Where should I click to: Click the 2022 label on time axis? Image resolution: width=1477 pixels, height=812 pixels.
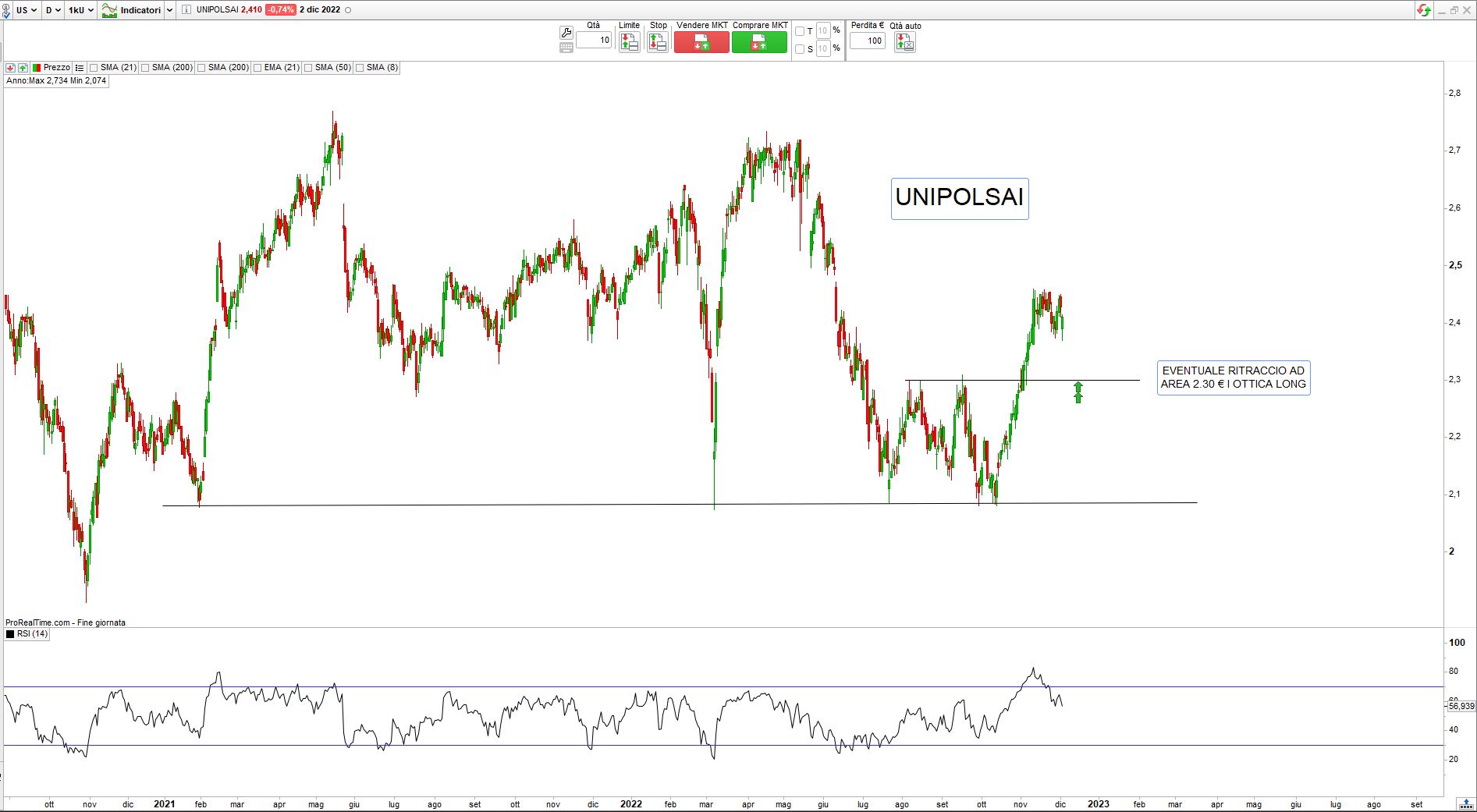(631, 804)
